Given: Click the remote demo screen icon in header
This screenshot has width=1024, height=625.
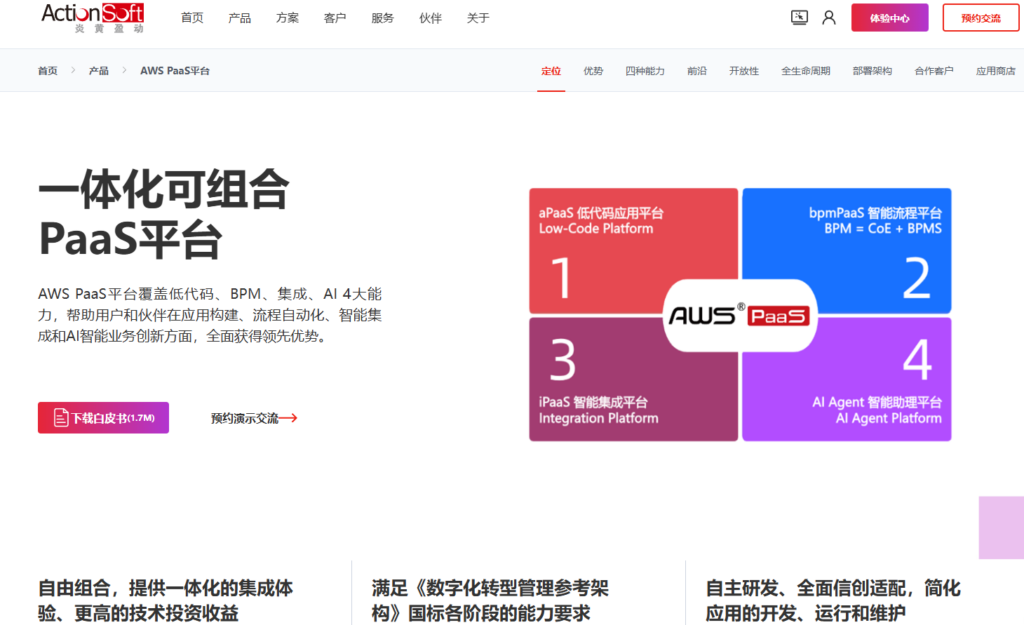Looking at the screenshot, I should pyautogui.click(x=798, y=17).
